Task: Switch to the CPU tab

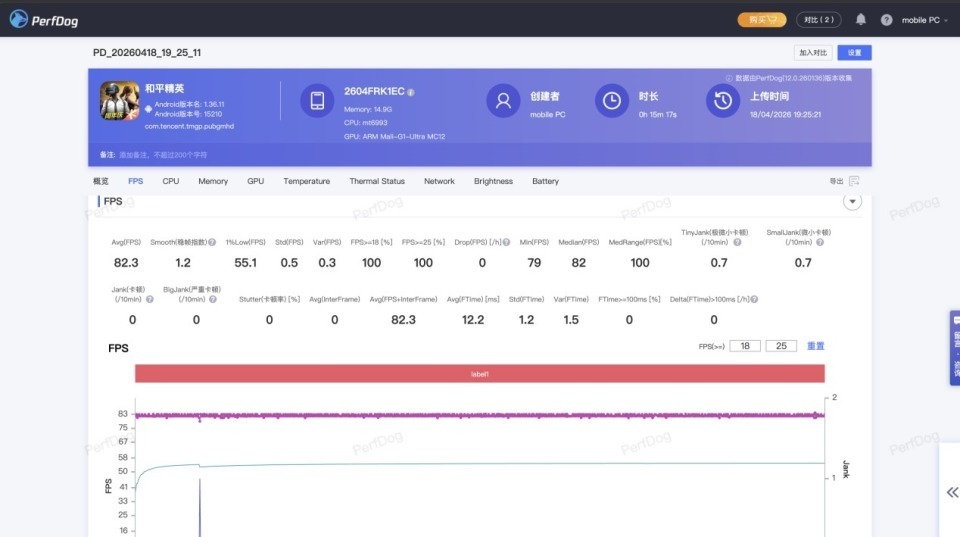Action: coord(171,181)
